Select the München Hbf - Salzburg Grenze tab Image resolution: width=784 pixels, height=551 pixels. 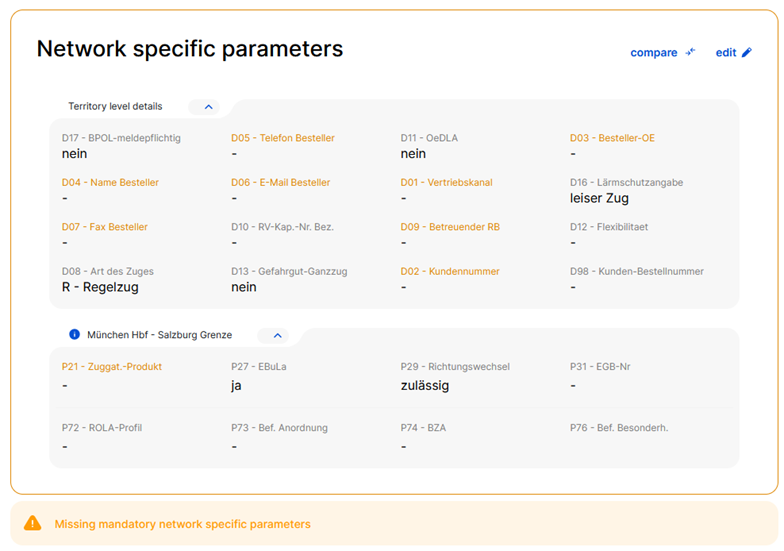pyautogui.click(x=160, y=334)
